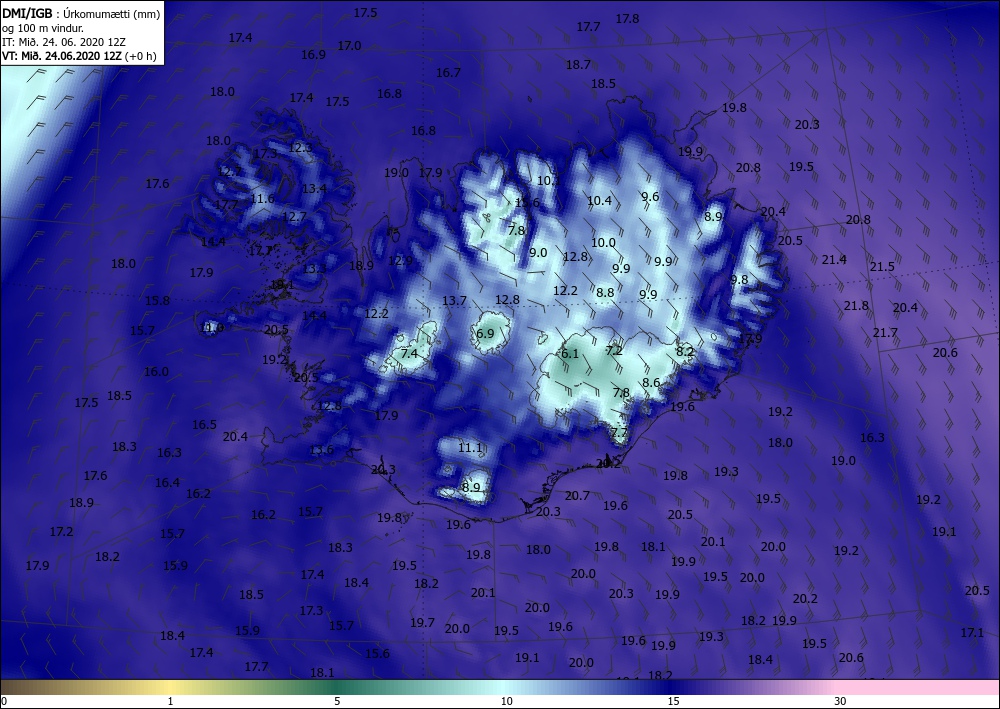Click the "15" label on the color scale
Image resolution: width=1000 pixels, height=709 pixels.
(673, 701)
